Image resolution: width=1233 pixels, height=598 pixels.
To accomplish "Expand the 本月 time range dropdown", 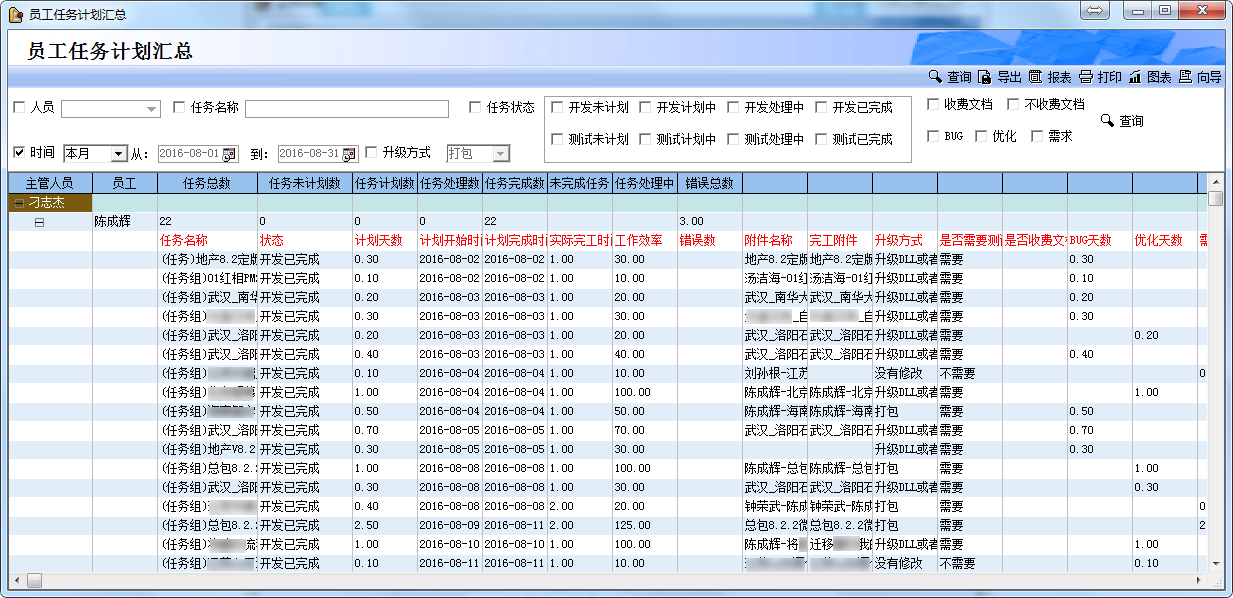I will click(119, 154).
